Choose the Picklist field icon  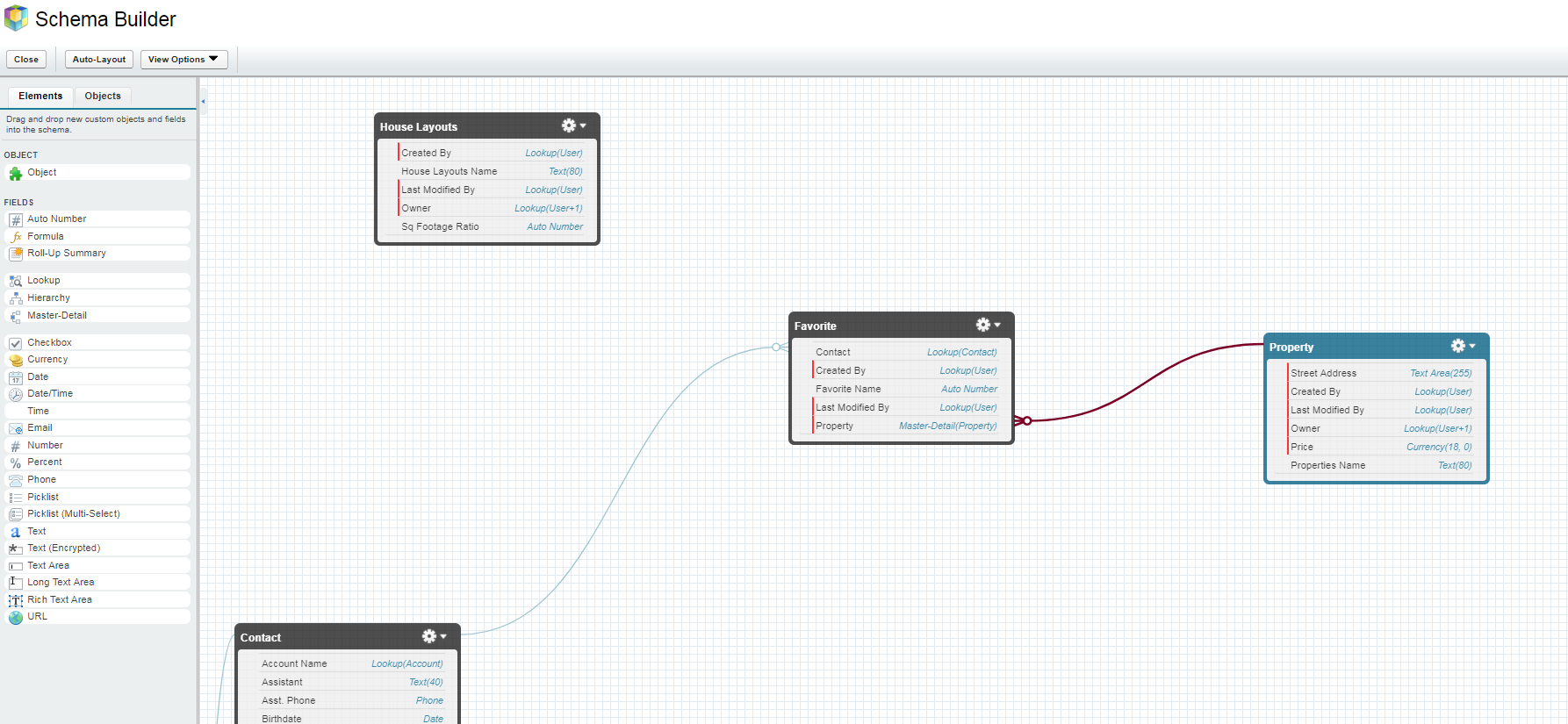[15, 498]
